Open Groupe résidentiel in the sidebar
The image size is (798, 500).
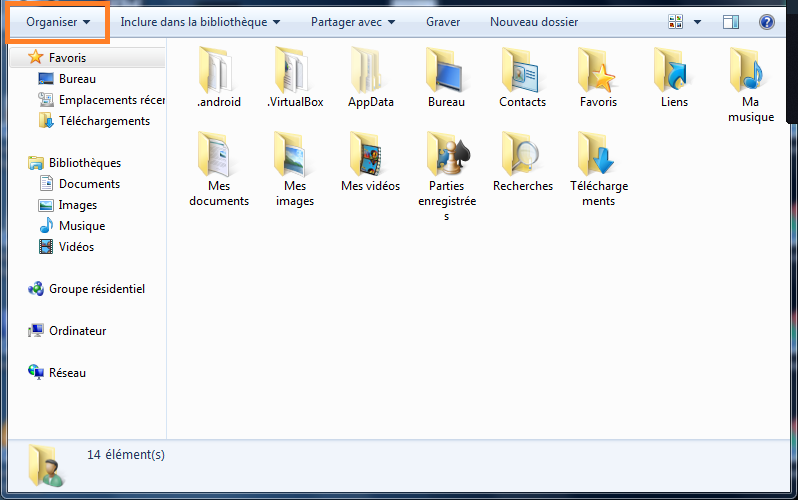point(96,289)
